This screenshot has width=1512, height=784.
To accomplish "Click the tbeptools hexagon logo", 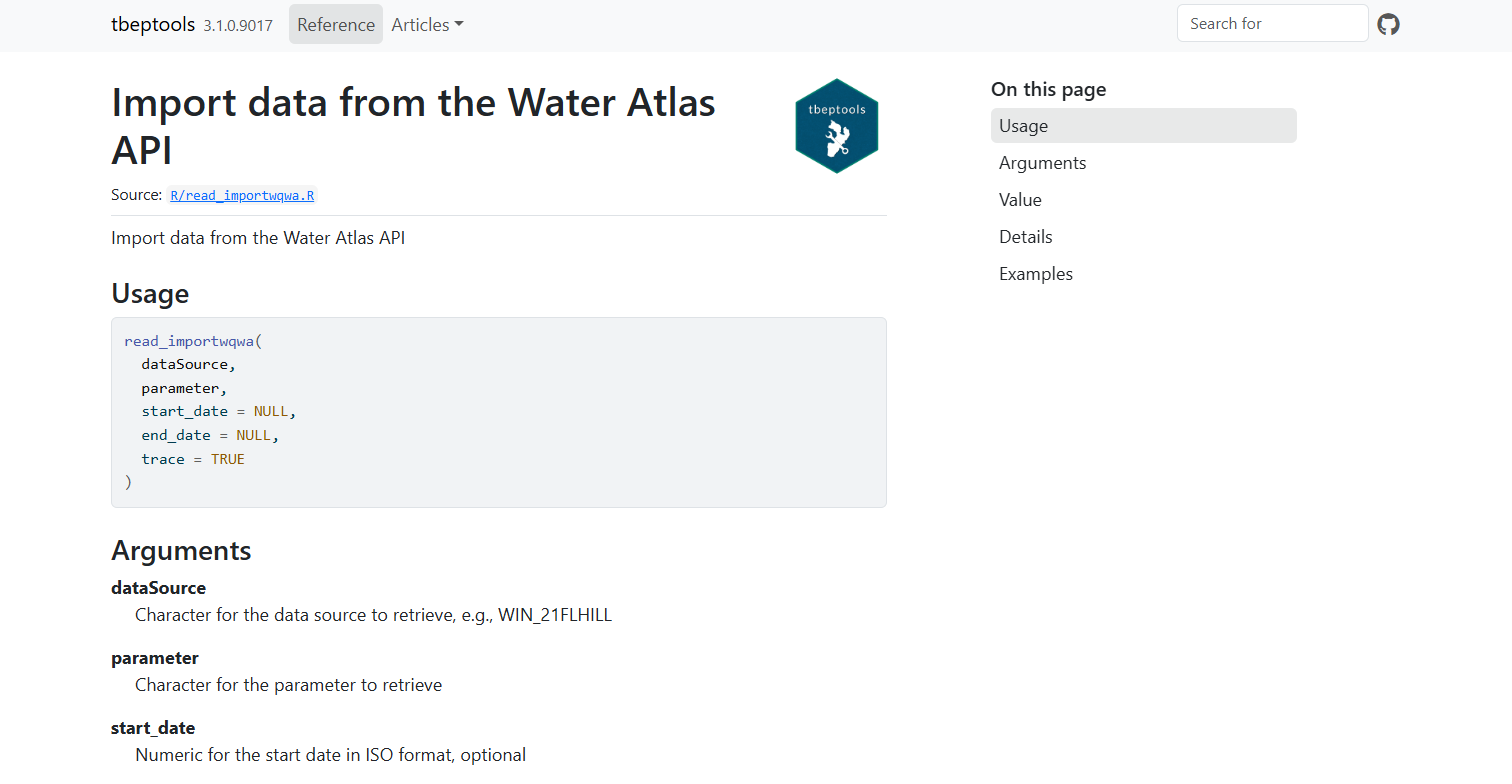I will (x=836, y=126).
